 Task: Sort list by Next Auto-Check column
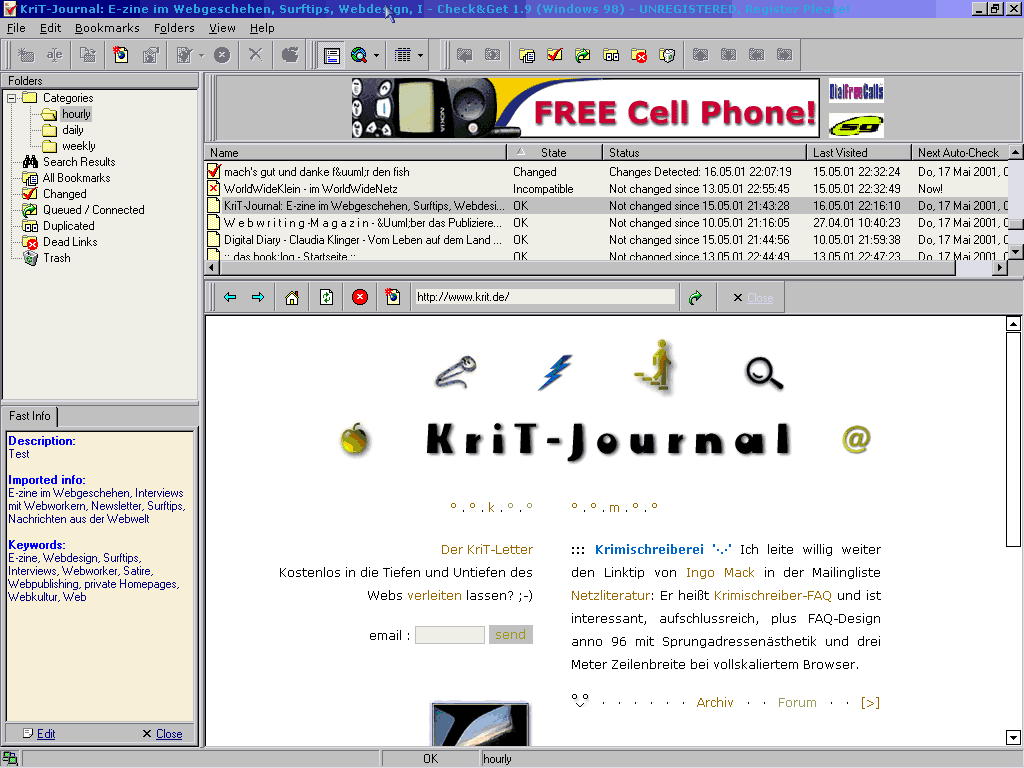point(960,153)
